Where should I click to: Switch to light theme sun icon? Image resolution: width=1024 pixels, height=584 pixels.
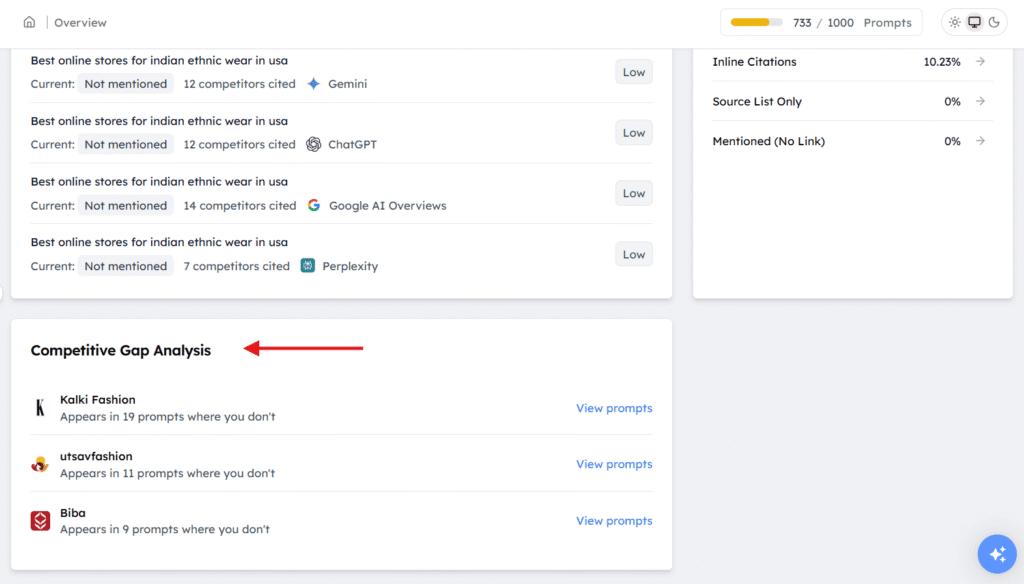(x=955, y=22)
